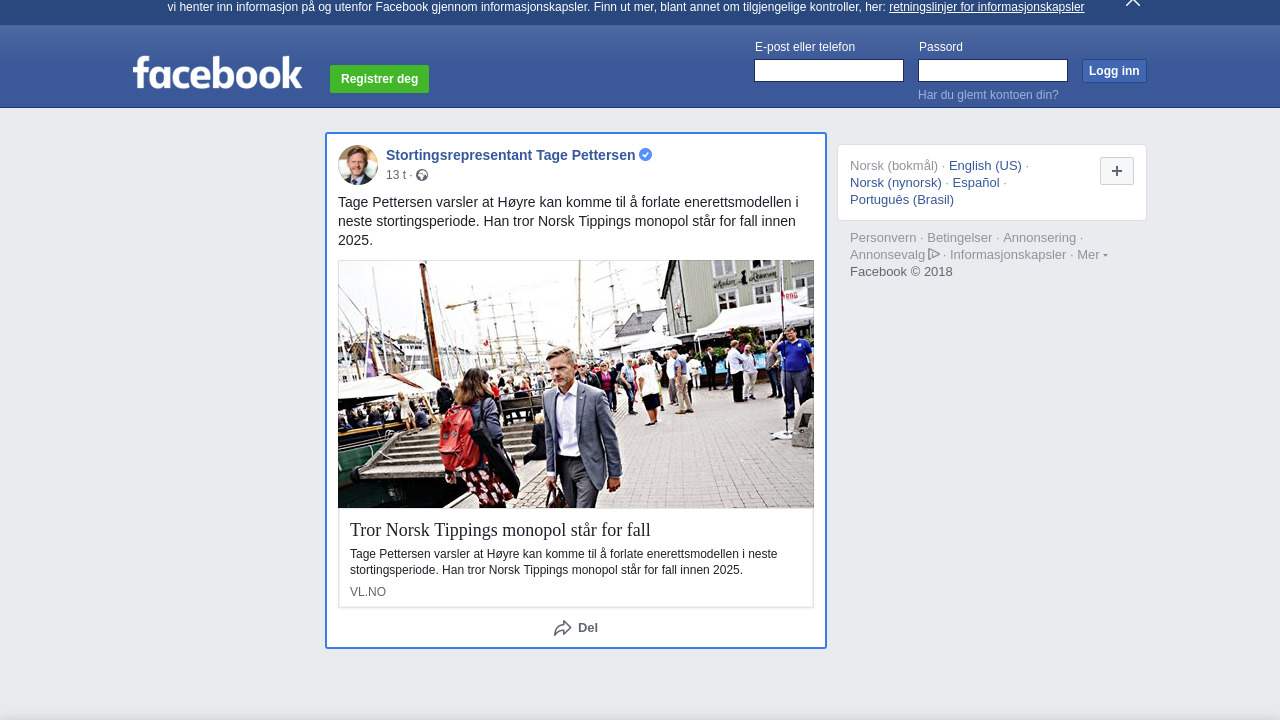
Task: Switch language to English (US)
Action: 985,165
